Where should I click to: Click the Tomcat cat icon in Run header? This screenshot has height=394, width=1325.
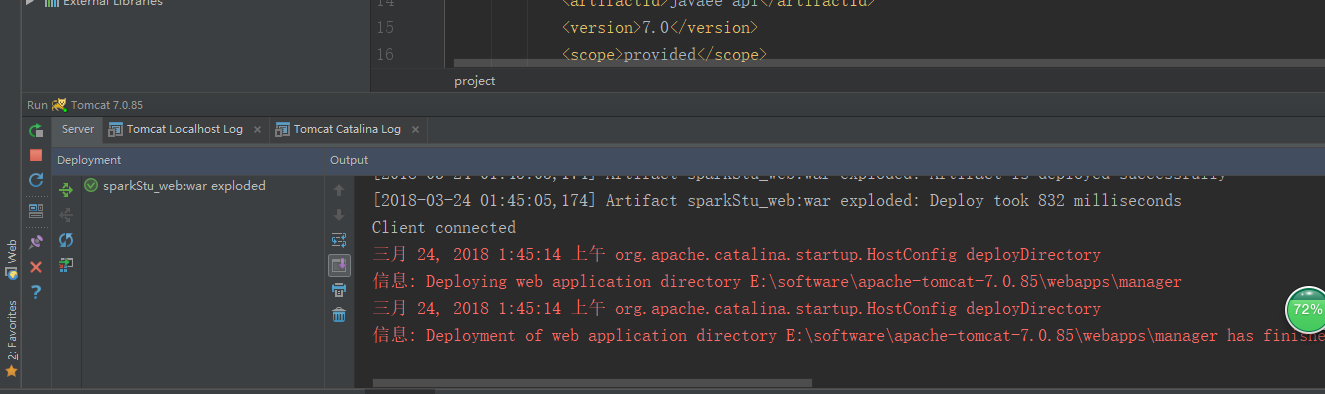(x=60, y=105)
